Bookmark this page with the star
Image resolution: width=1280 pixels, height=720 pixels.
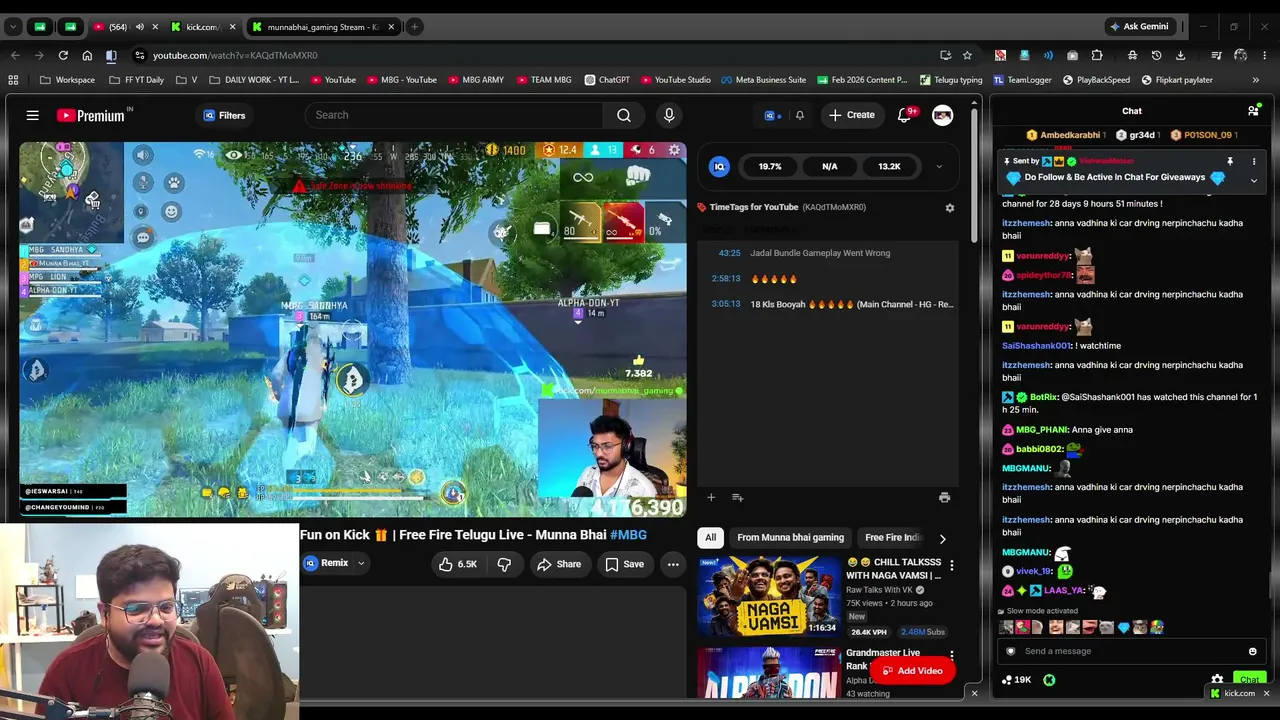pyautogui.click(x=967, y=55)
